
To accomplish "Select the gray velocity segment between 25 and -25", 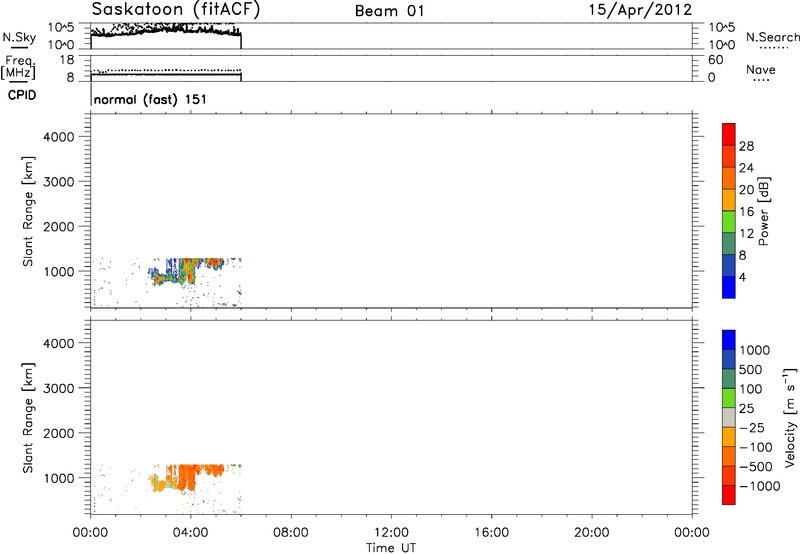I will tap(729, 418).
